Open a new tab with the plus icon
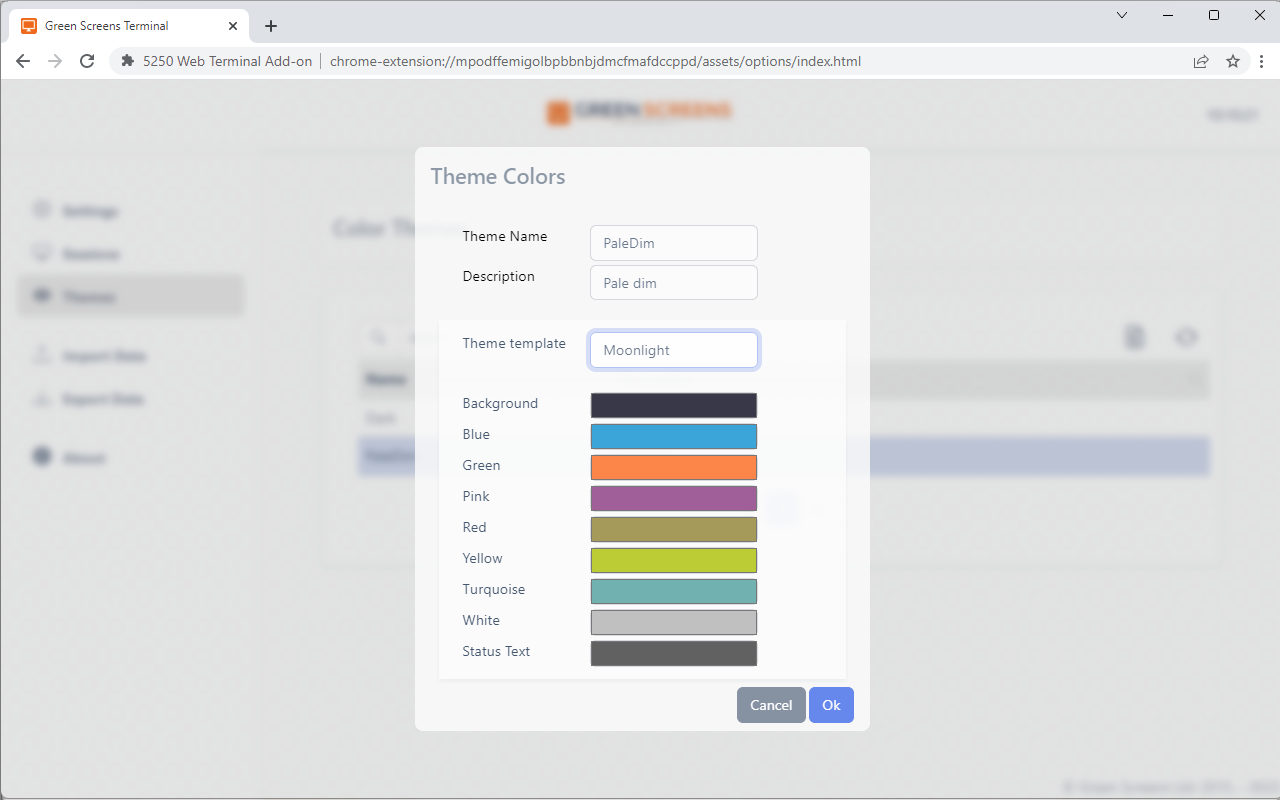Image resolution: width=1280 pixels, height=800 pixels. tap(271, 26)
